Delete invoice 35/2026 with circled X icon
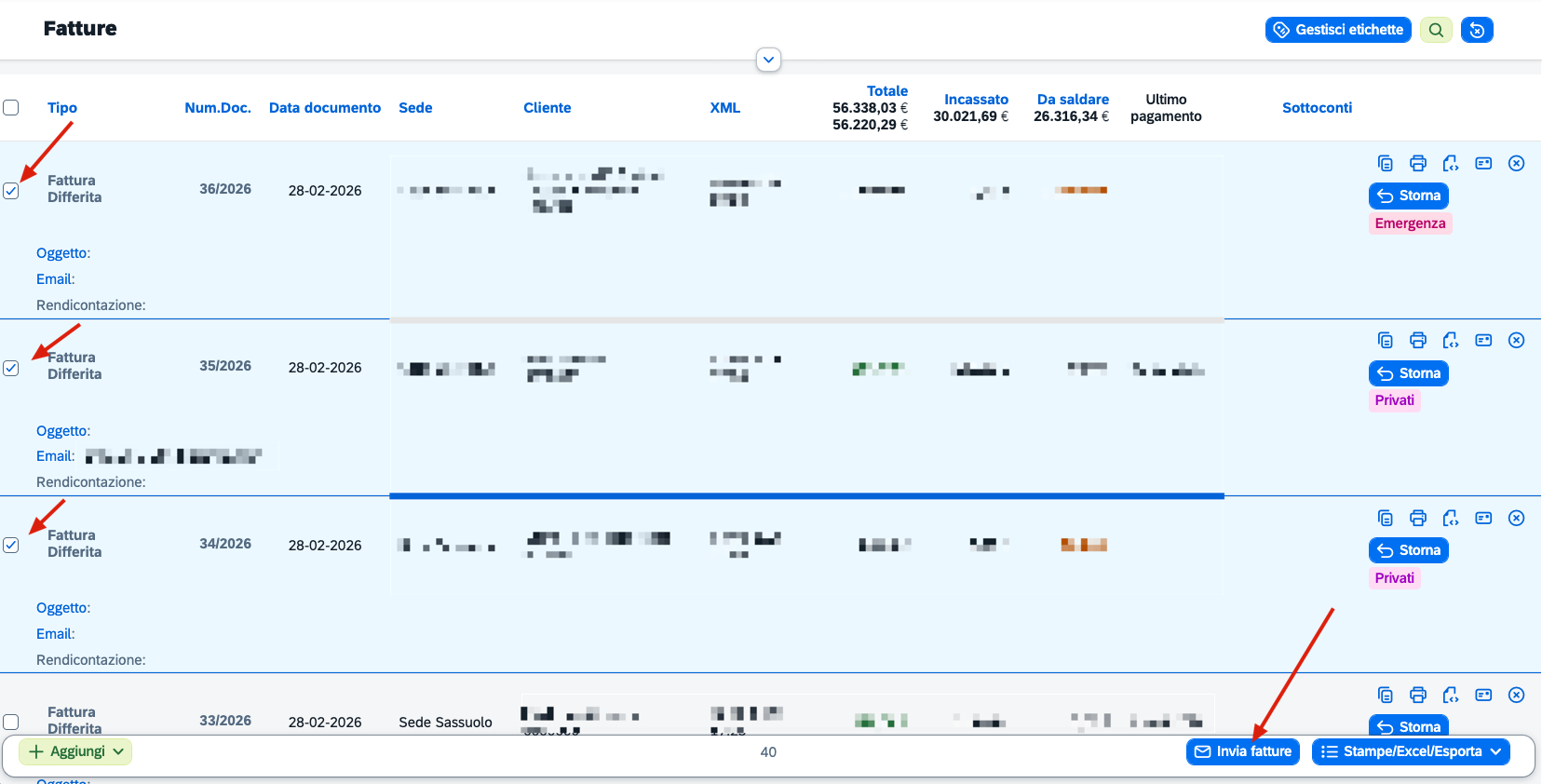 1516,340
